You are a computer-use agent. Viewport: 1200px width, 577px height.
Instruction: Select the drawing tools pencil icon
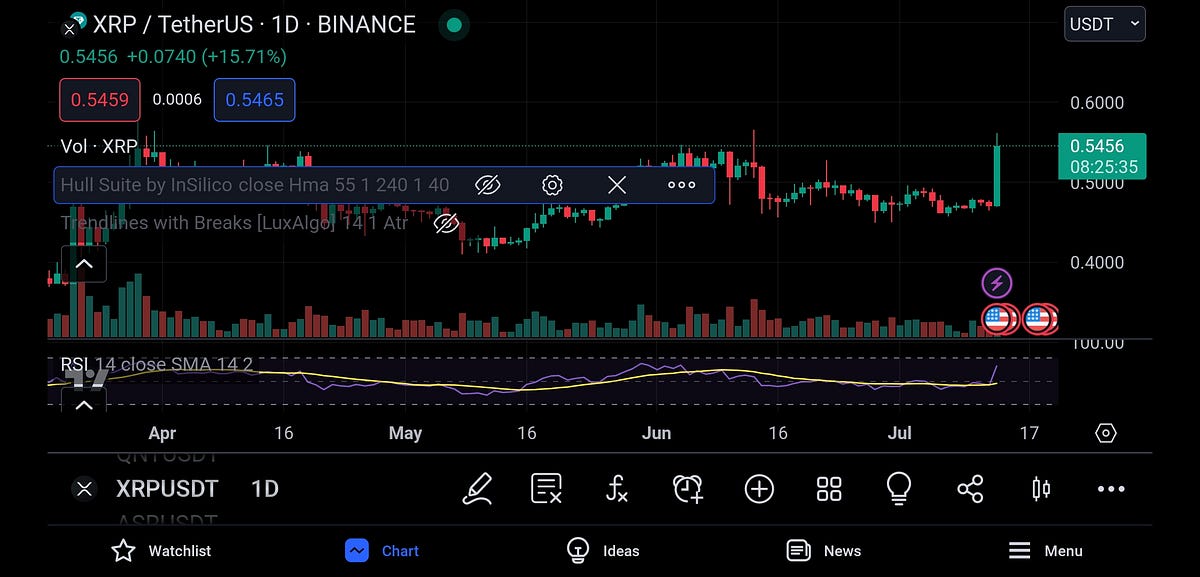pyautogui.click(x=478, y=489)
